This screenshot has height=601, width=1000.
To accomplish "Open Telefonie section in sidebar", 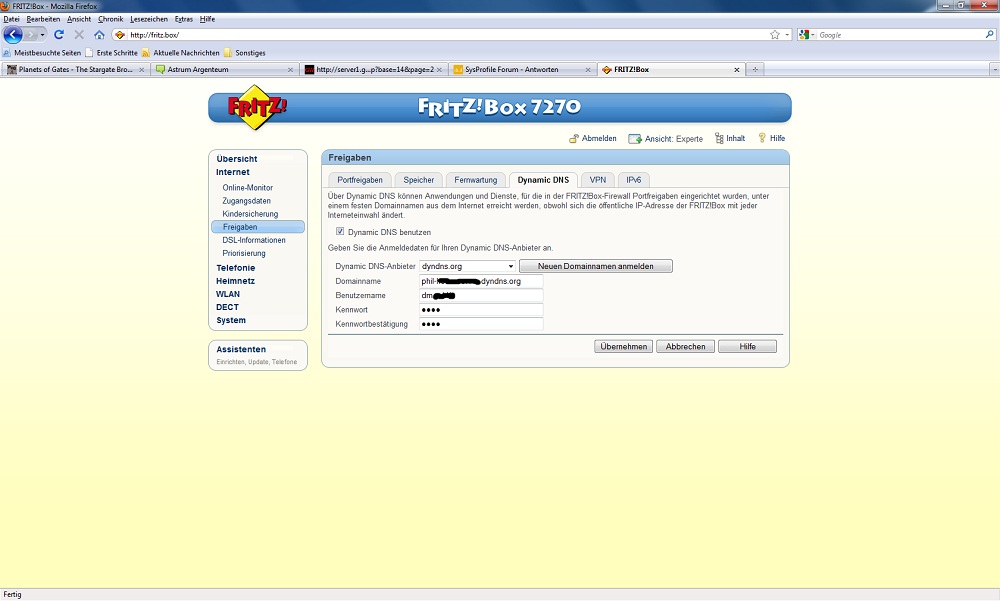I will tap(235, 268).
